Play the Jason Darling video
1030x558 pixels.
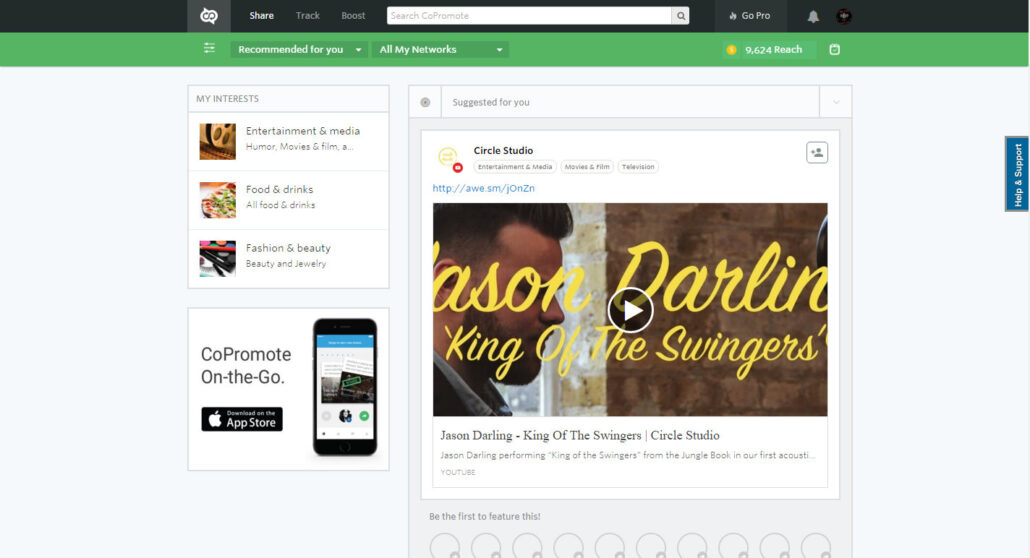(x=631, y=310)
